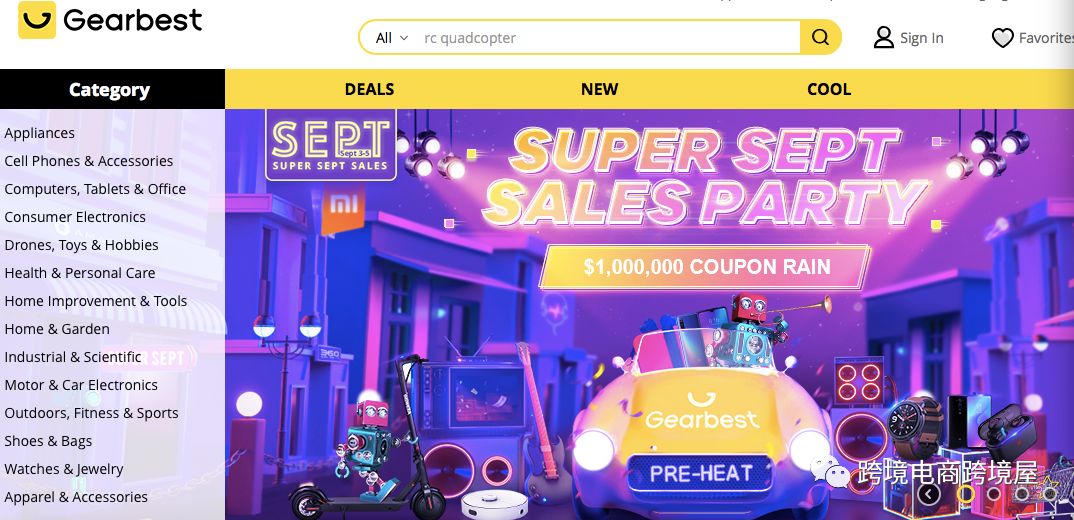Expand Drones, Toys & Hobbies category
1074x520 pixels.
tap(82, 245)
